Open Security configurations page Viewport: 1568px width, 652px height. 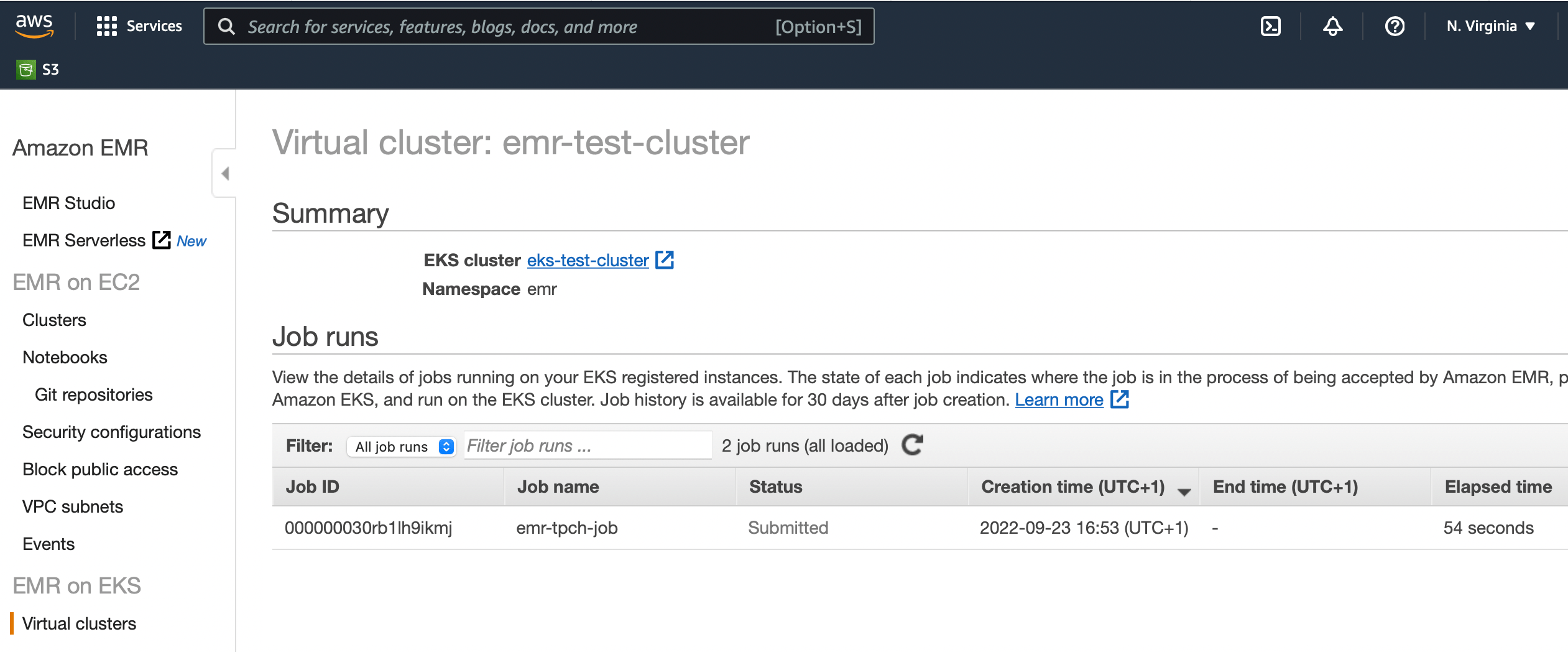tap(111, 432)
